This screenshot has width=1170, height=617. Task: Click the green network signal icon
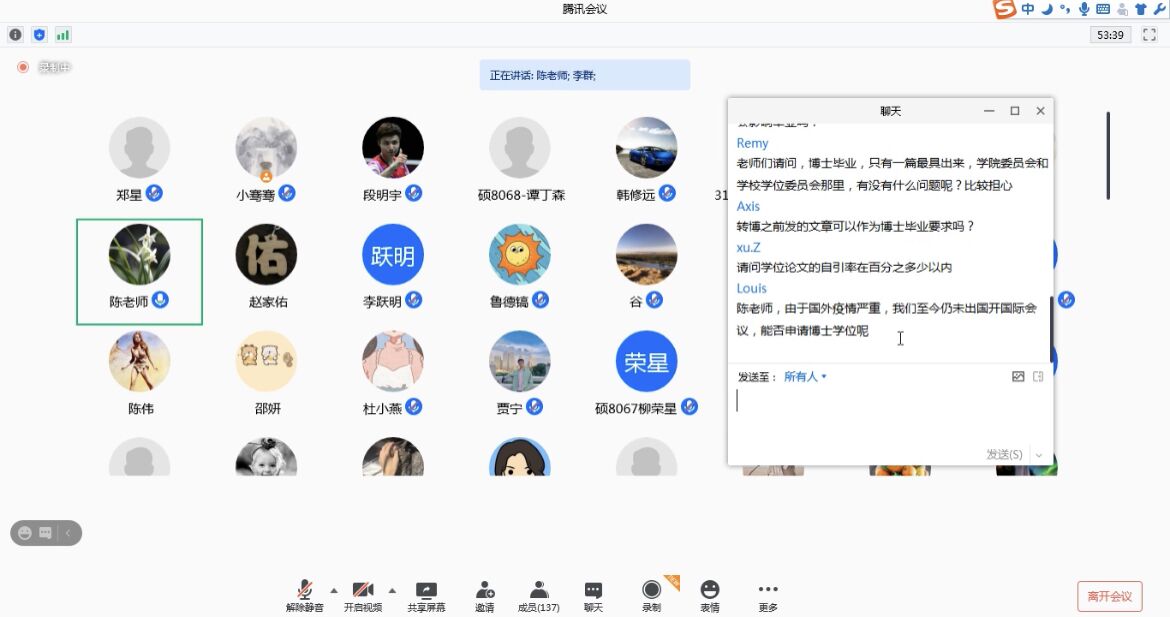(x=63, y=35)
